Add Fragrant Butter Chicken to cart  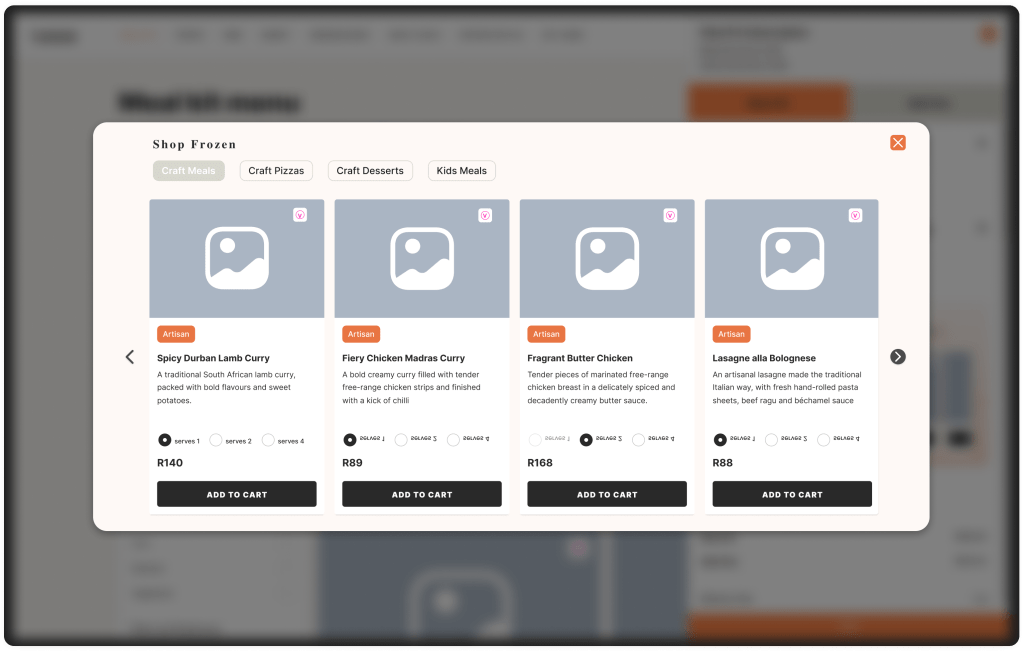pos(607,494)
